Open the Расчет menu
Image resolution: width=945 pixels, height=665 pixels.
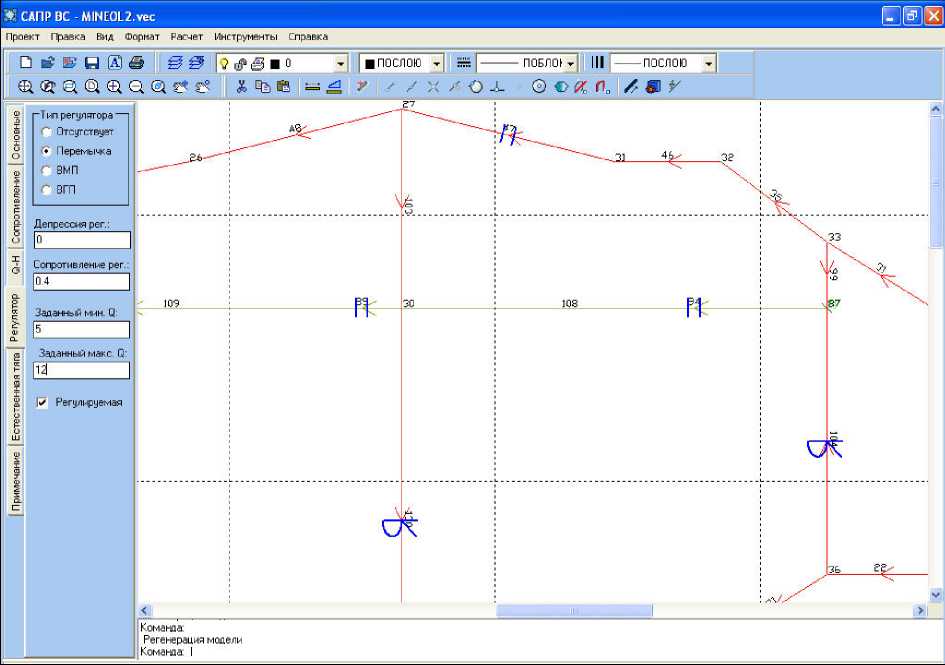pos(186,36)
